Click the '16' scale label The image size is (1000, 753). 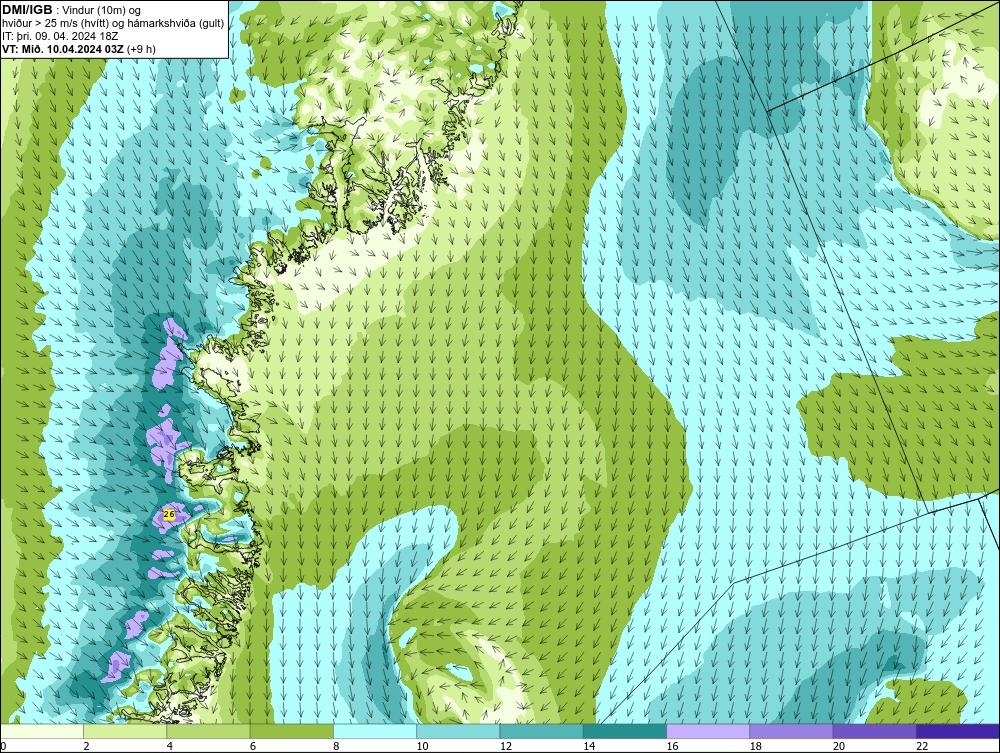point(672,747)
